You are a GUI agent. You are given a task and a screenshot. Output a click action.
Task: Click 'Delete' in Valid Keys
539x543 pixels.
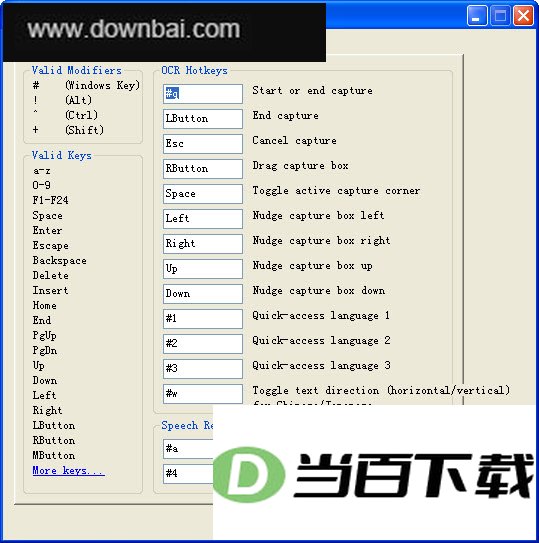(x=51, y=275)
